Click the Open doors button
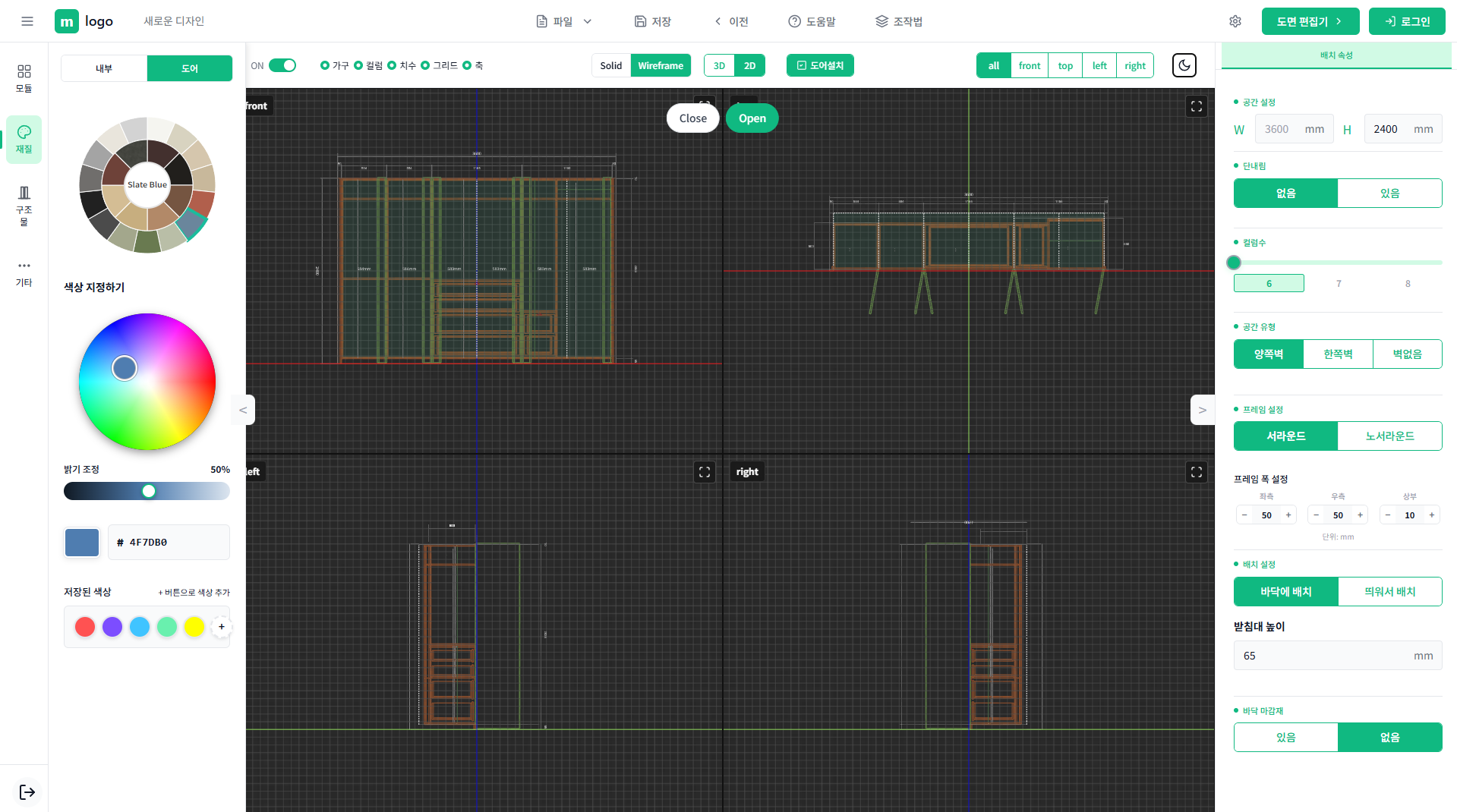1457x812 pixels. tap(752, 118)
